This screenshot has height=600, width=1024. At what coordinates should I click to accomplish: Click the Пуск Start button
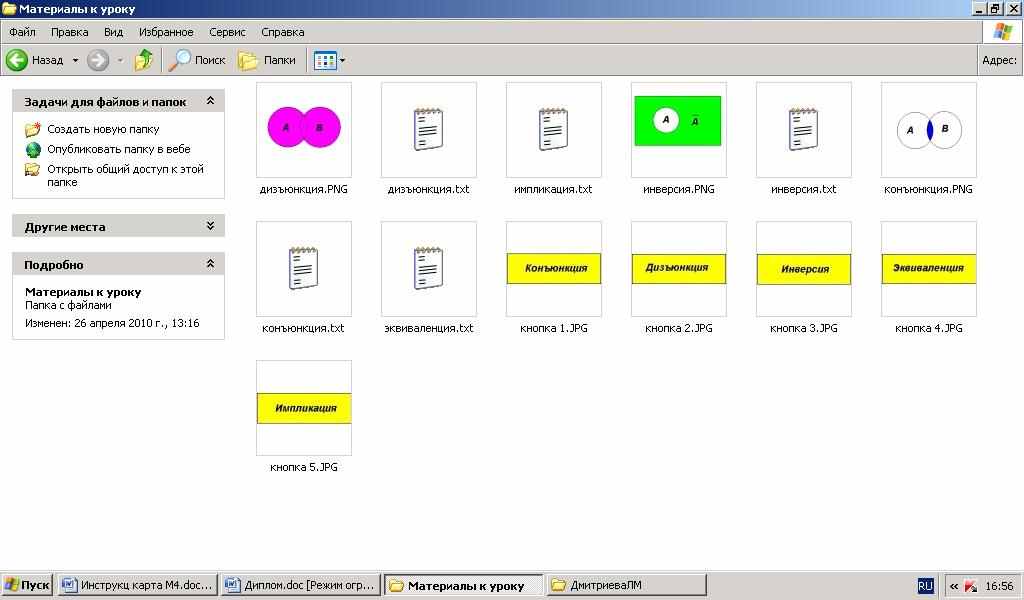coord(27,585)
